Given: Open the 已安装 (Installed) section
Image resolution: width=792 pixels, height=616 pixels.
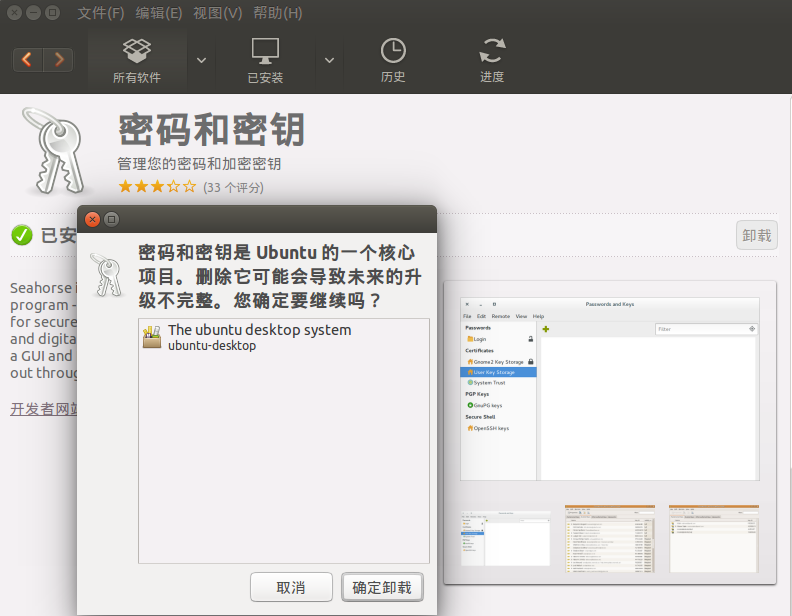Looking at the screenshot, I should 265,61.
